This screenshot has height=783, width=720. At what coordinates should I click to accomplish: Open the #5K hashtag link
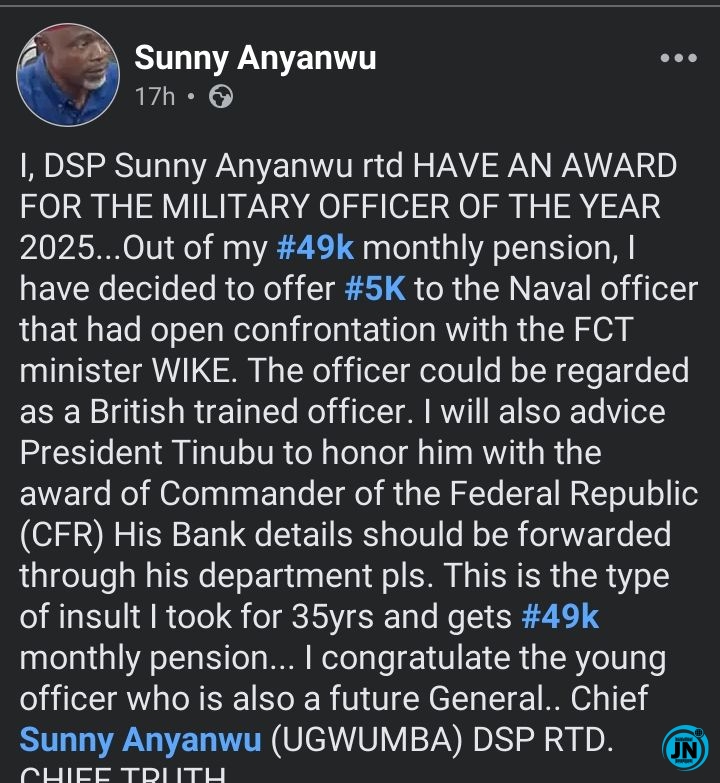[375, 288]
